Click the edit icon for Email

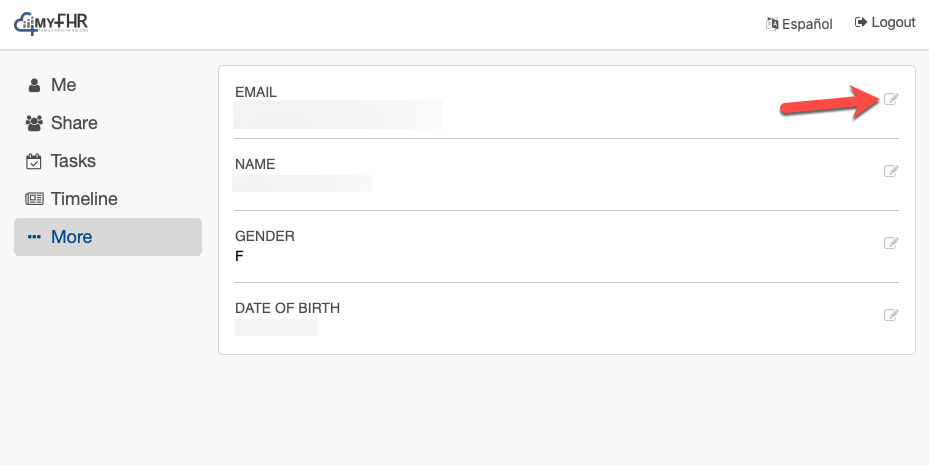pos(891,99)
